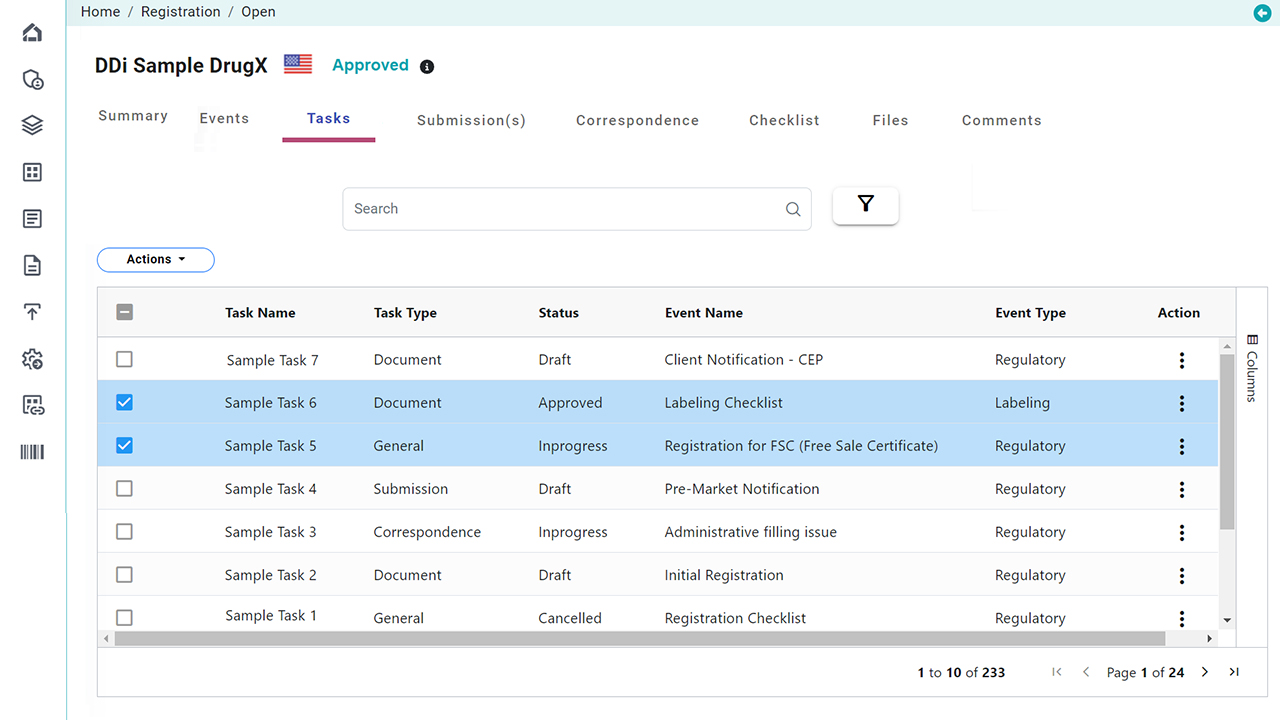This screenshot has width=1280, height=720.
Task: Click the upload arrow sidebar icon
Action: 32,311
